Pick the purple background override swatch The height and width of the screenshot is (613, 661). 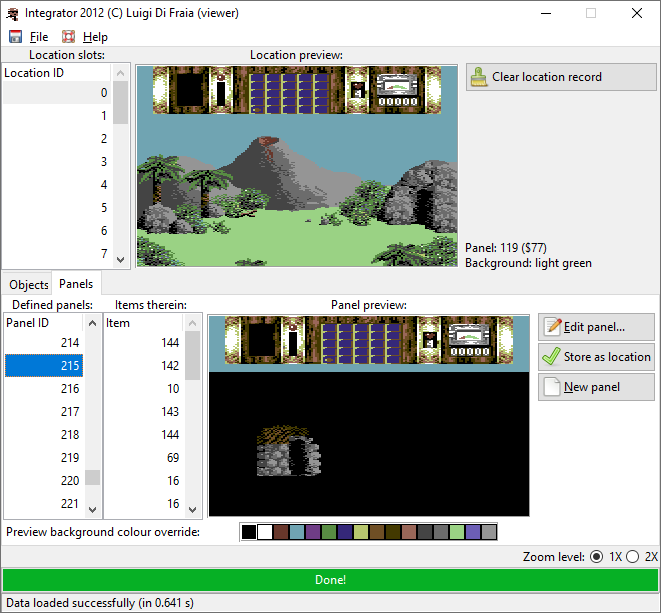tap(313, 532)
